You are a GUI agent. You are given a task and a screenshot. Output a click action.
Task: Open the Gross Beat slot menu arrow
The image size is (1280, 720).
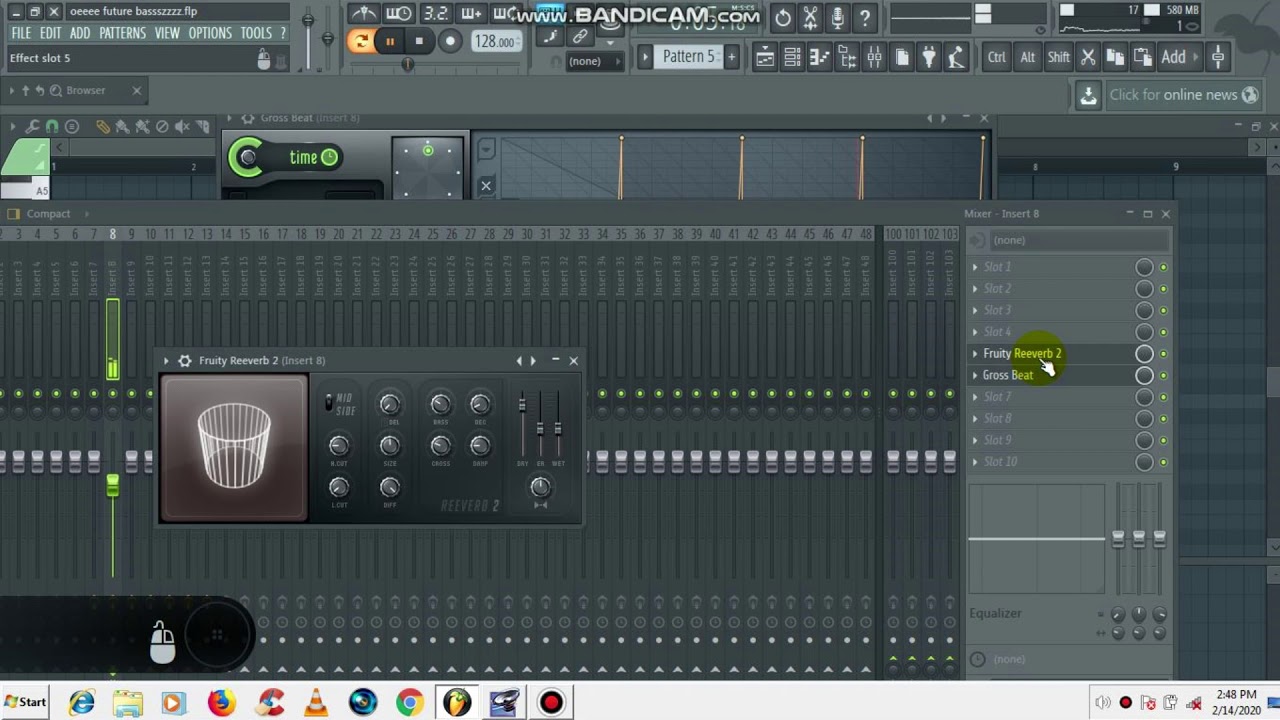pyautogui.click(x=975, y=376)
